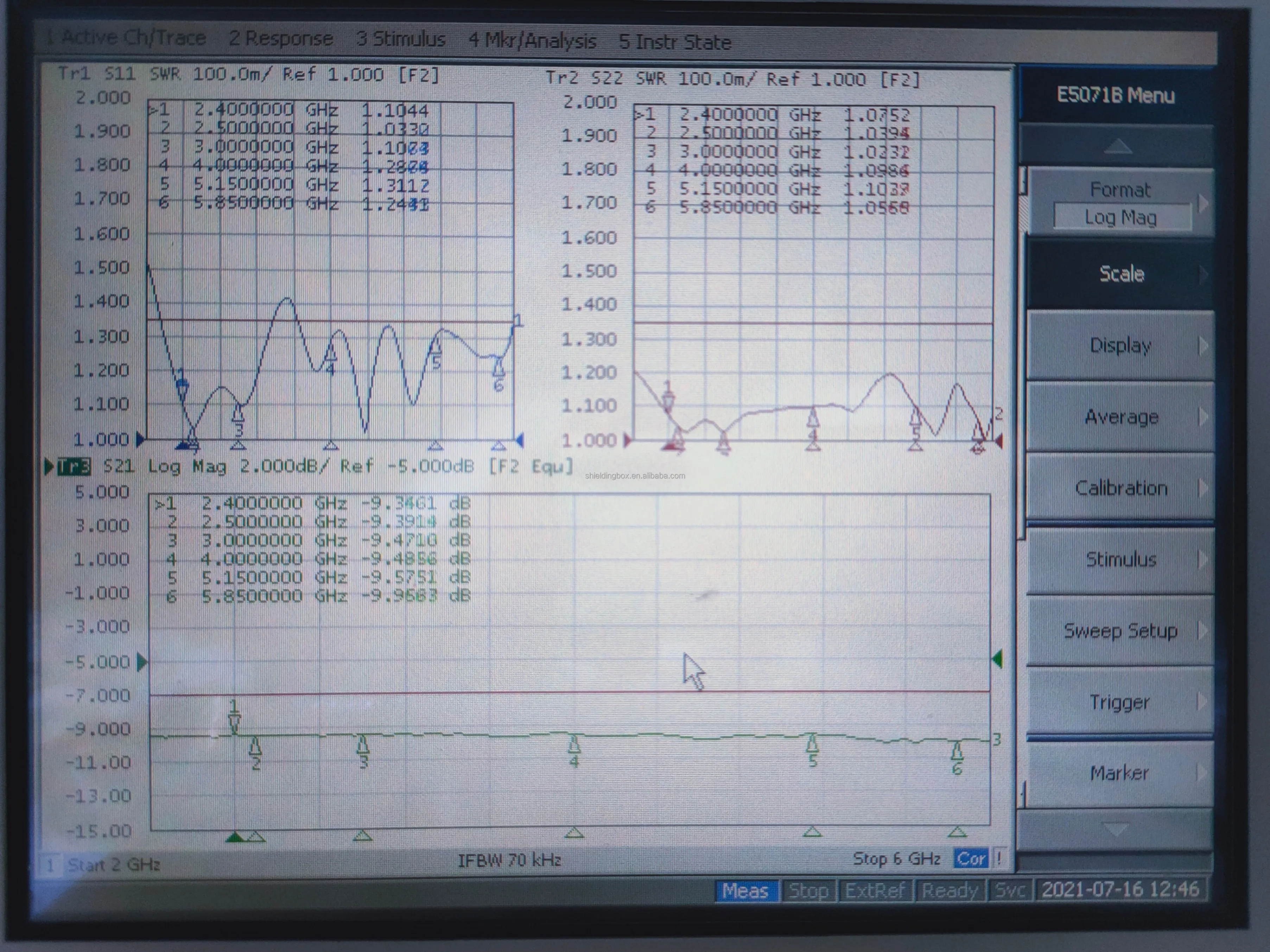This screenshot has height=952, width=1270.
Task: Select marker 6 triangle on S21 trace
Action: 957,751
